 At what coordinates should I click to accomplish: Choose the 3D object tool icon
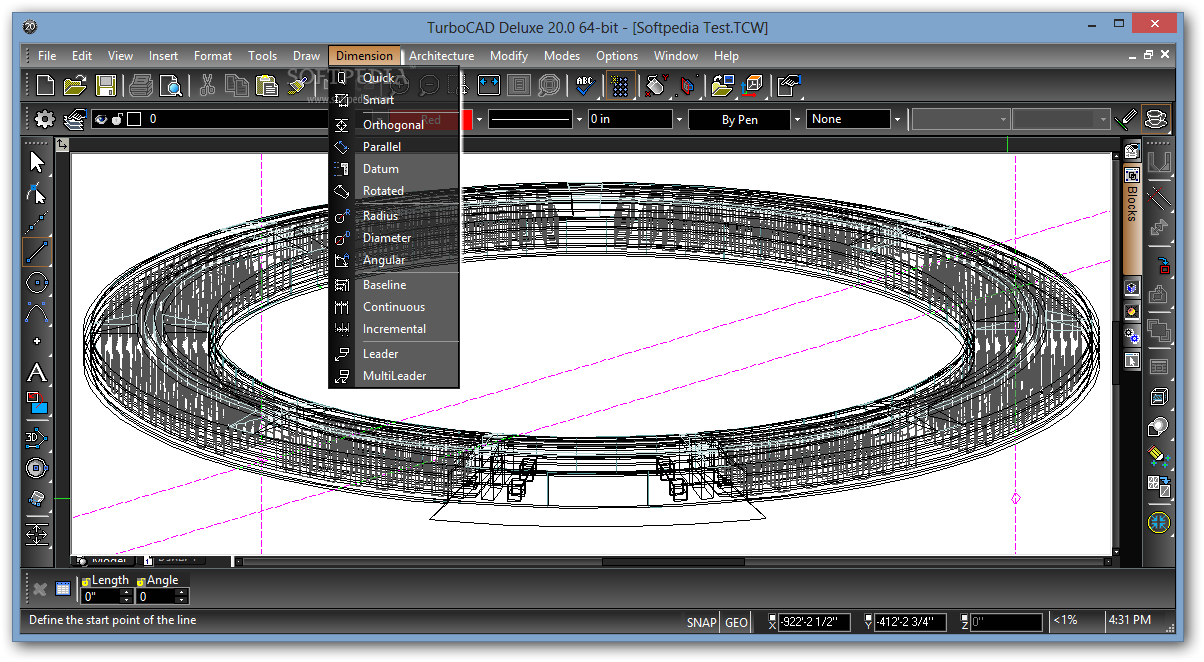coord(37,437)
